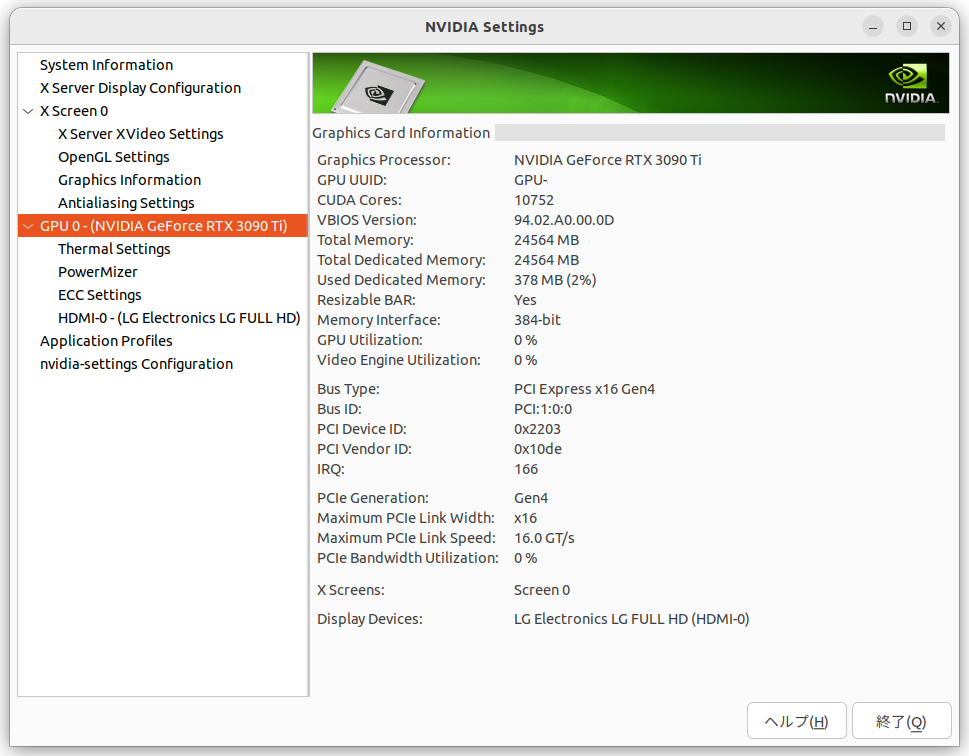Click PCIe Generation value Gen4
This screenshot has height=756, width=969.
(531, 498)
